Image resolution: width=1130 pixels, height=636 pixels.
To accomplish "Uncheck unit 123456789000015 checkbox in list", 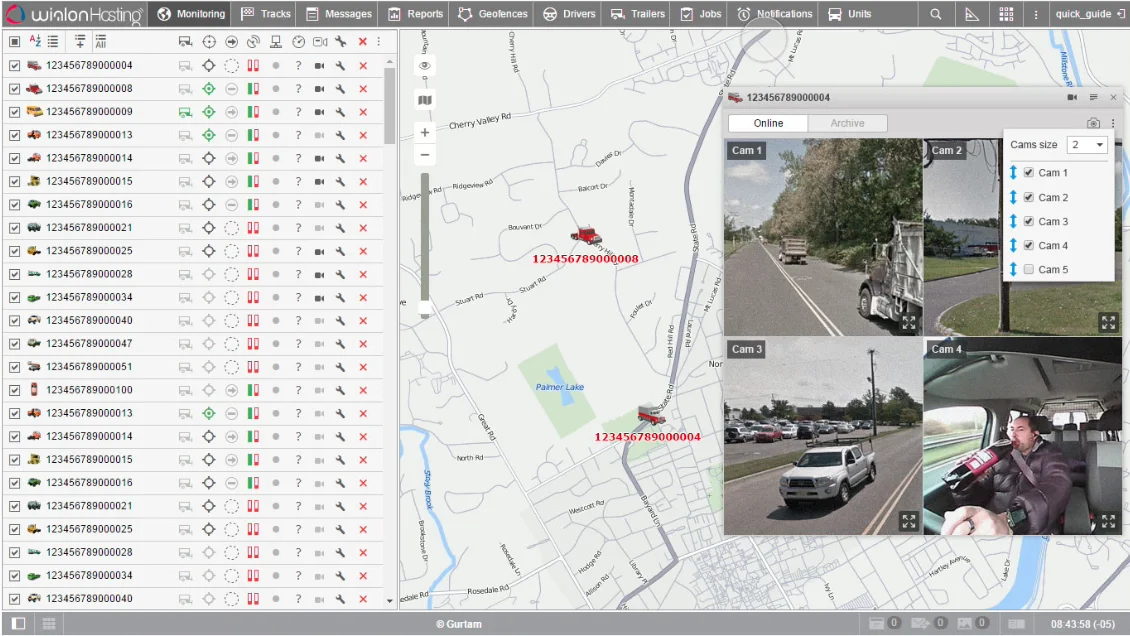I will (14, 182).
